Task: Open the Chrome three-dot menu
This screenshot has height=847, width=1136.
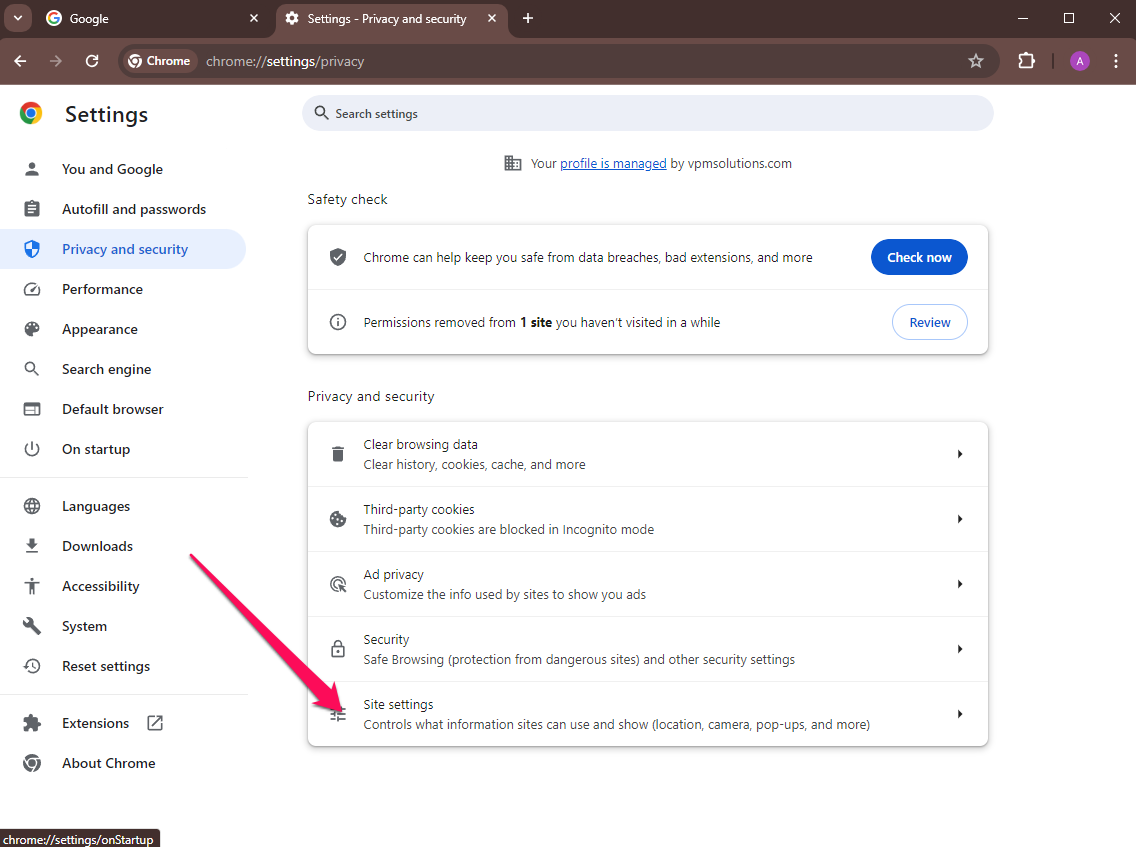Action: click(1116, 61)
